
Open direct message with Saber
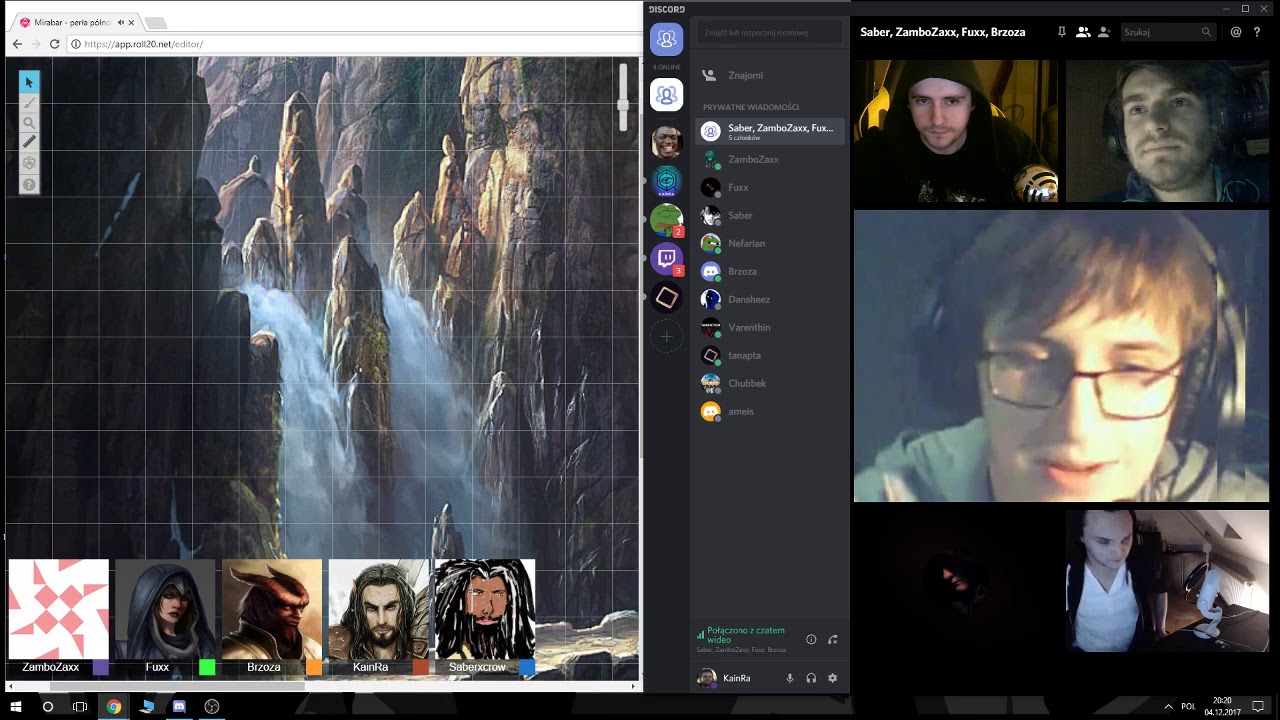click(770, 215)
